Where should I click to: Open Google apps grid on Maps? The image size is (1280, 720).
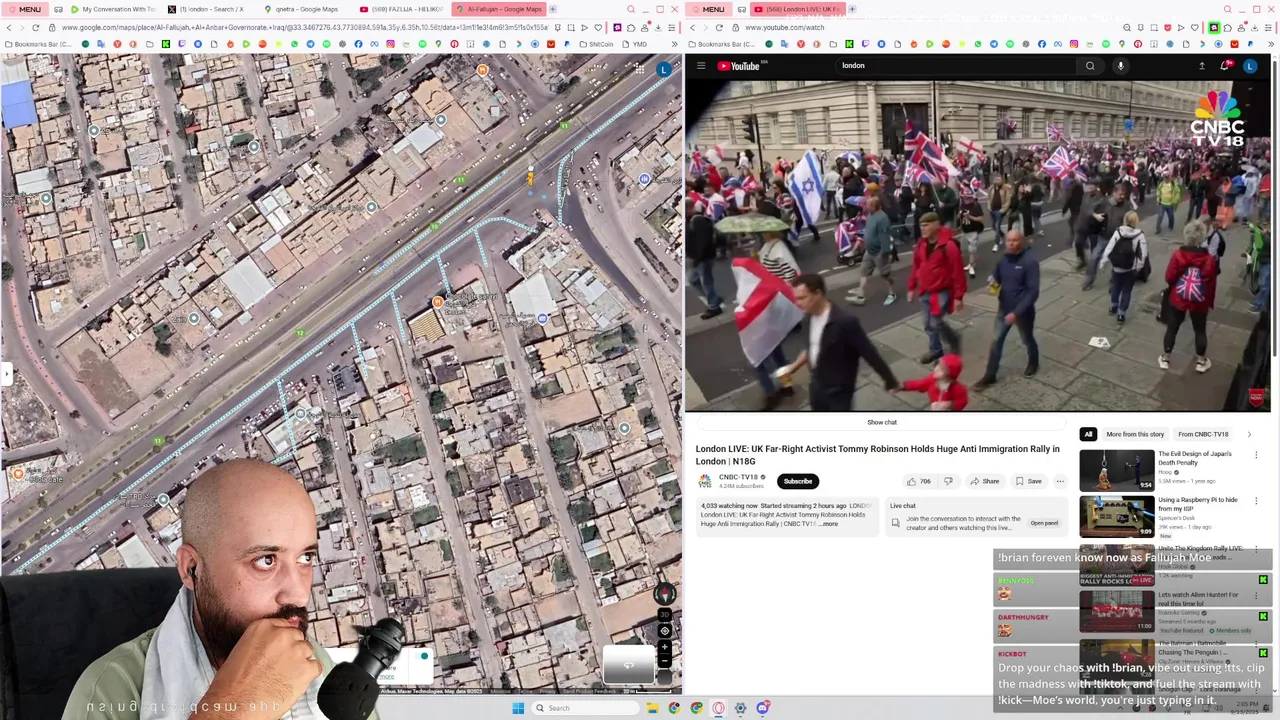tap(639, 69)
